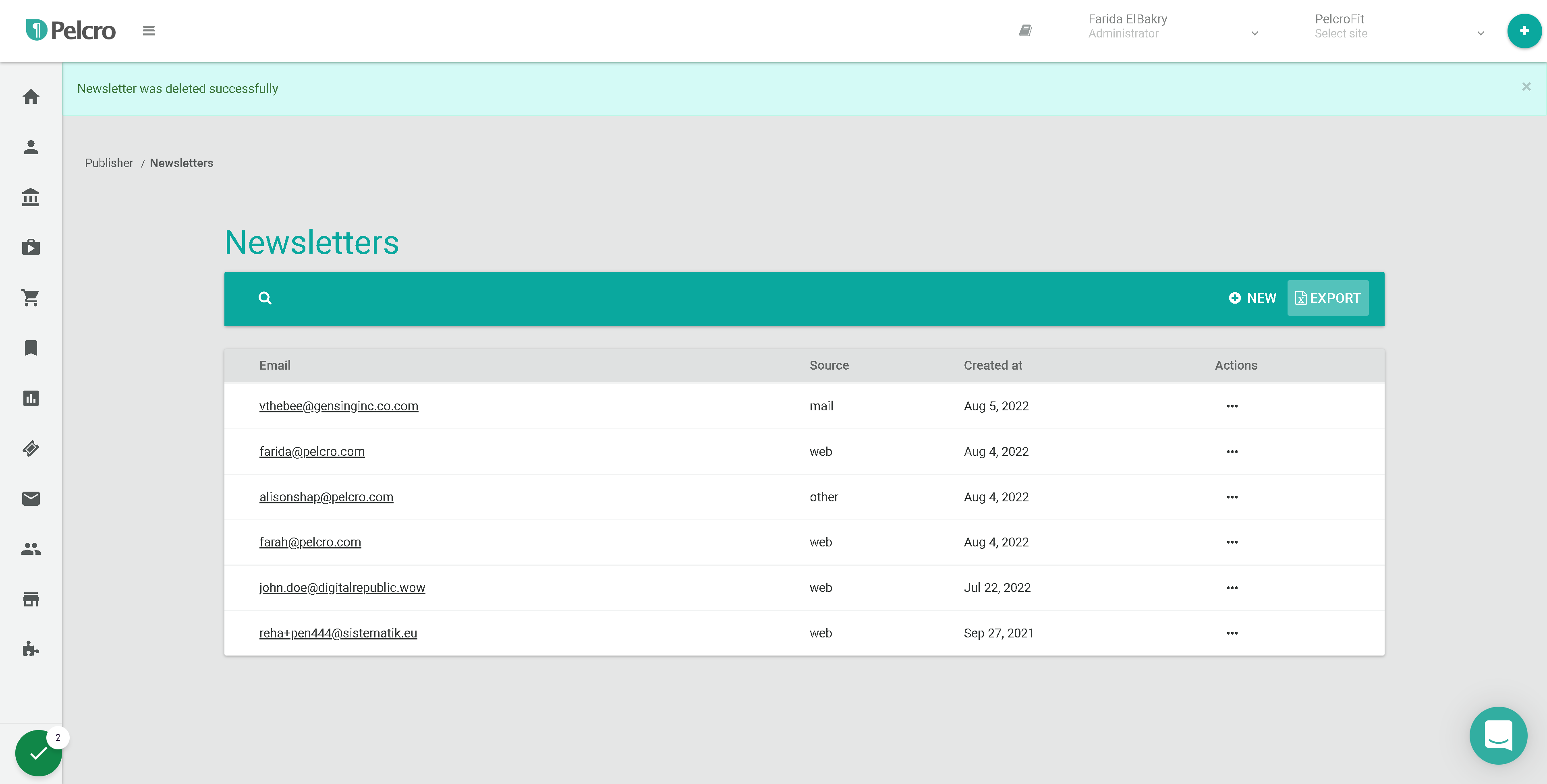Viewport: 1547px width, 784px height.
Task: Click the NEW newsletter button
Action: 1252,298
